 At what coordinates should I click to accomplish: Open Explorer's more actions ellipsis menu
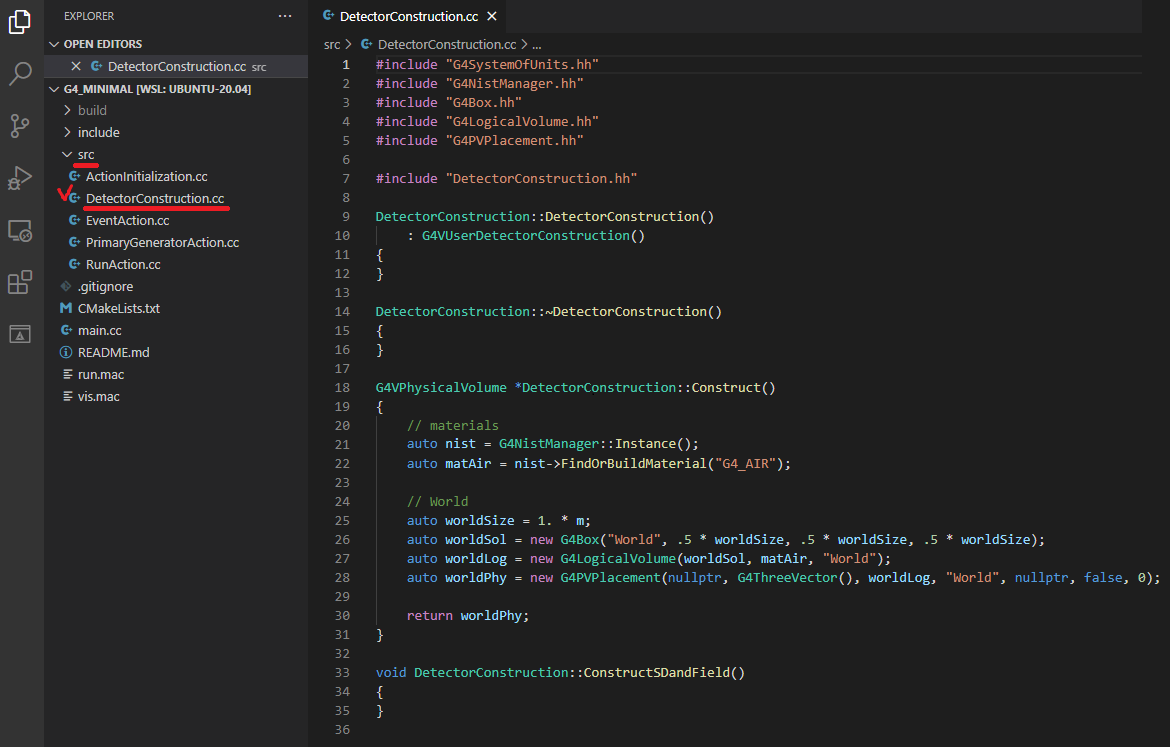coord(285,16)
